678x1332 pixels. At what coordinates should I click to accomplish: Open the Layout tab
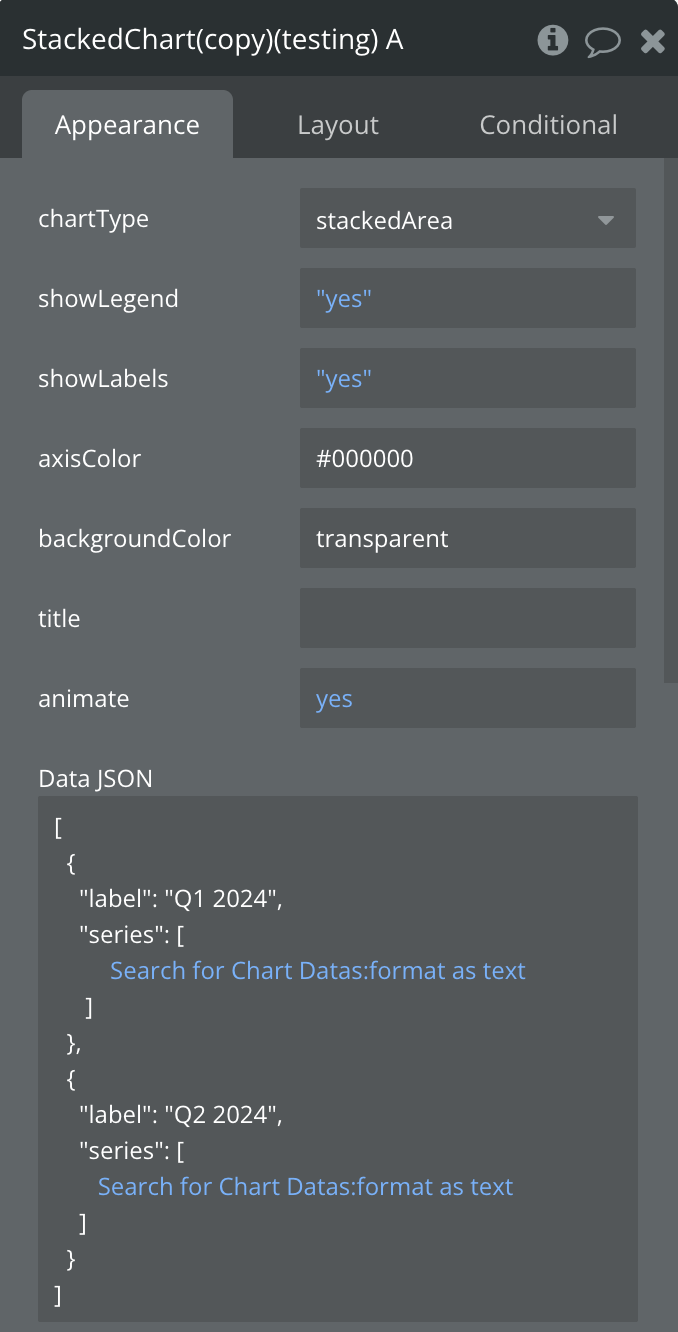pos(338,125)
